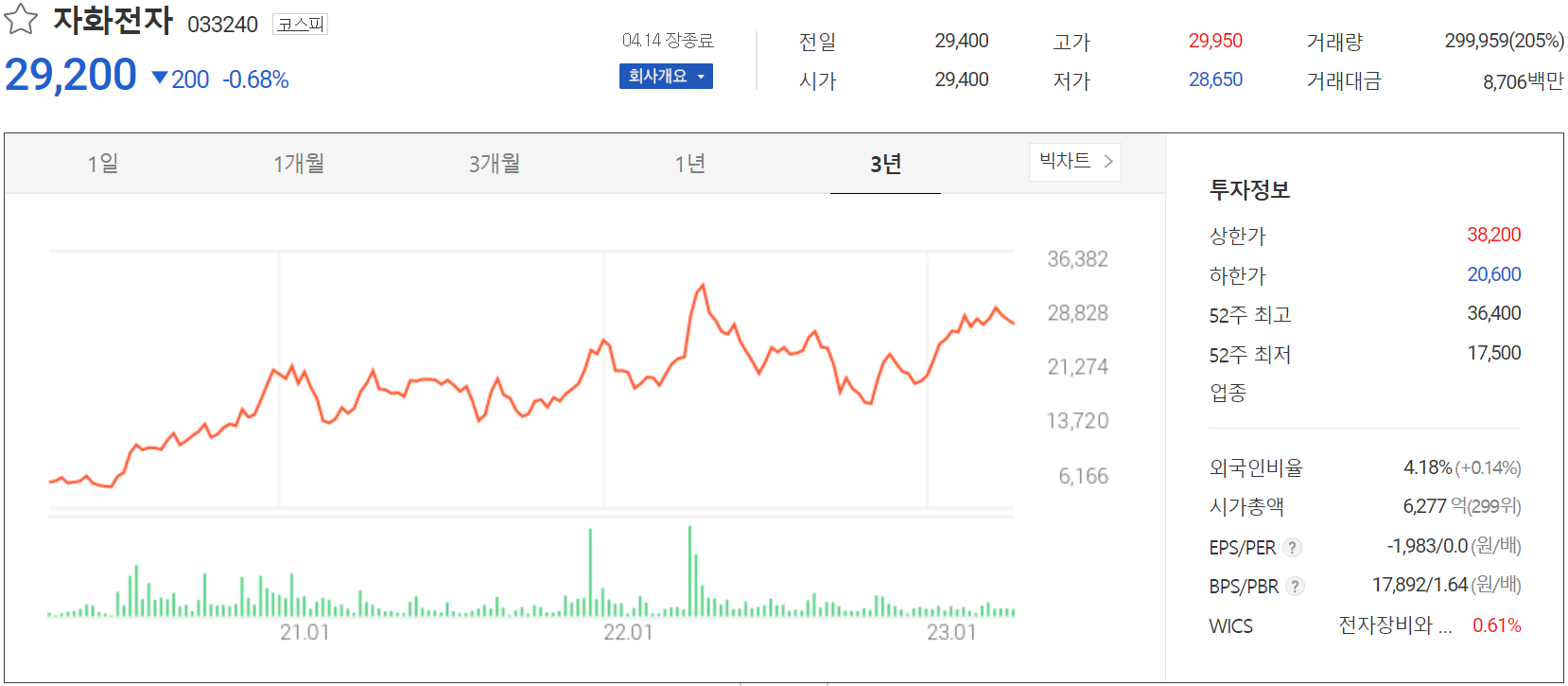Click the 전일 value 29,400
1568x686 pixels.
(x=962, y=41)
